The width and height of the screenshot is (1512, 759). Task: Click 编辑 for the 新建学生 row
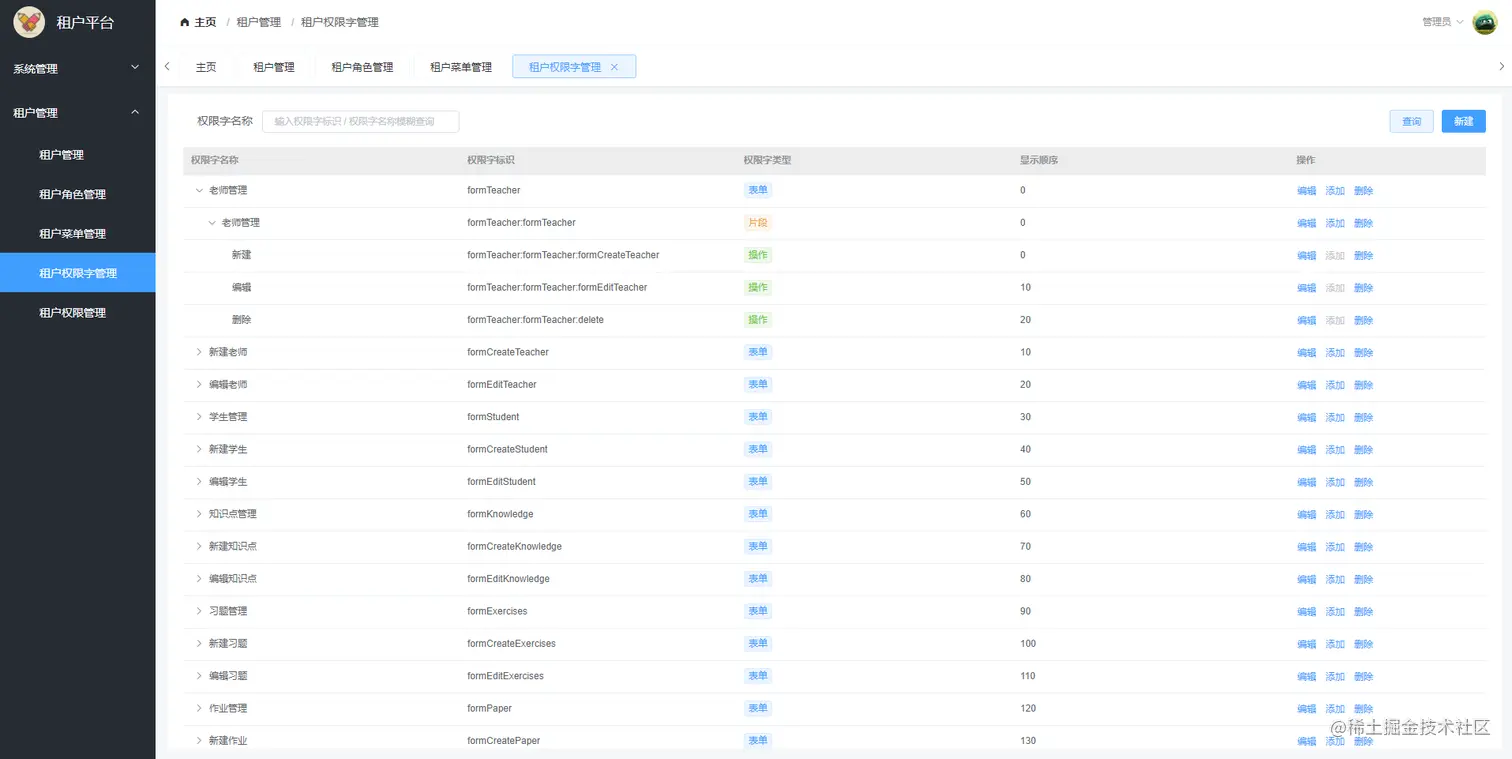click(1306, 450)
